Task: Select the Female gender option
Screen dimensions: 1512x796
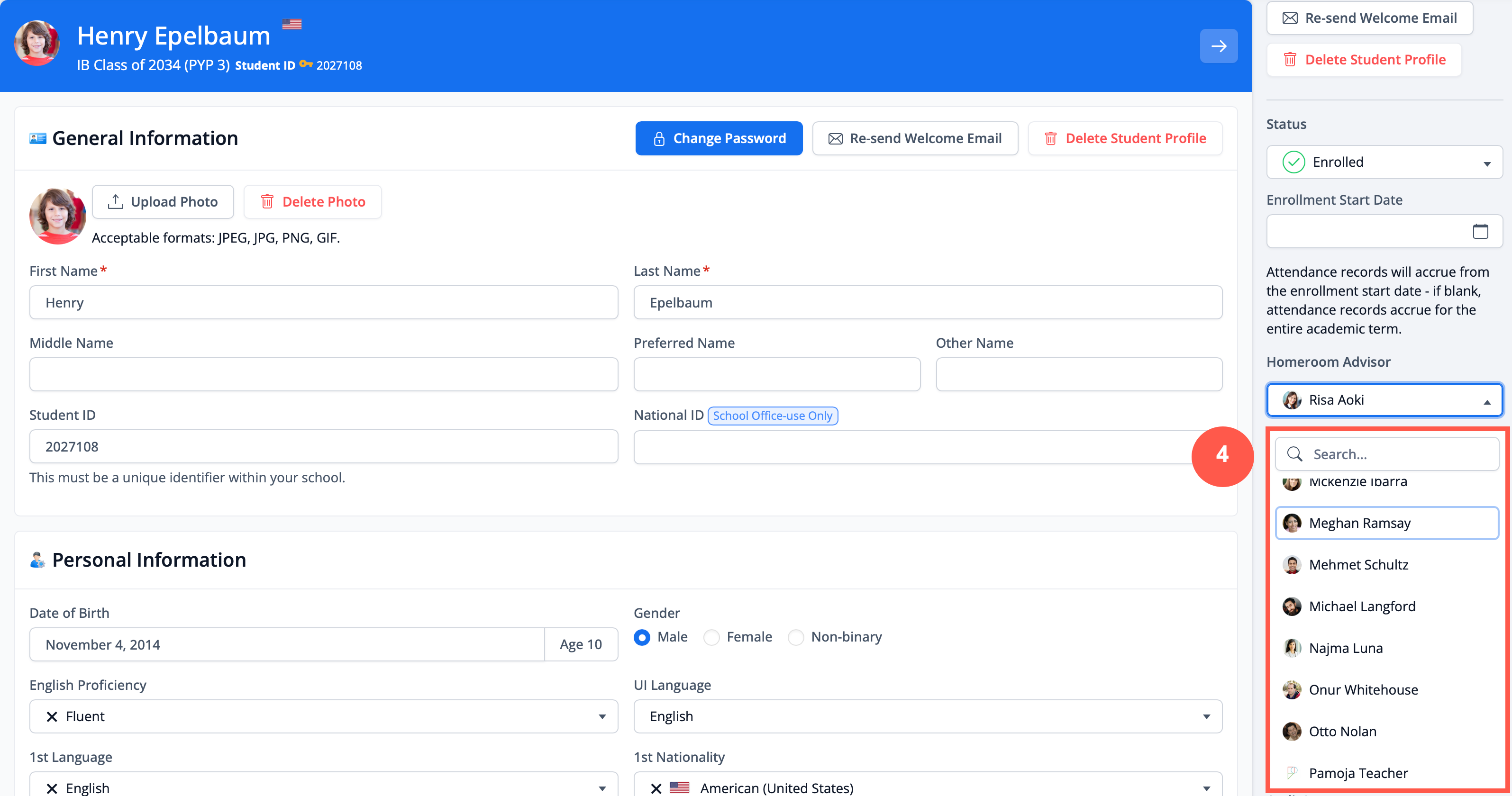Action: point(711,637)
